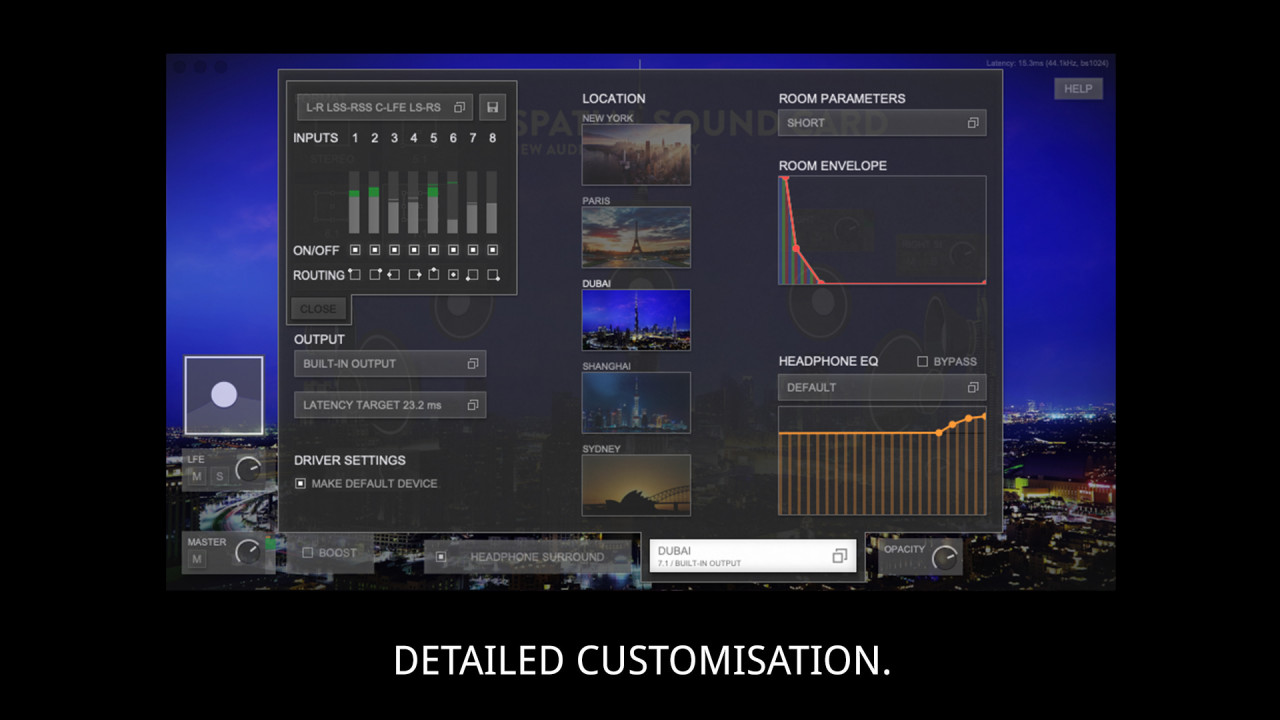
Task: Click the rightmost Headphone EQ curve point
Action: (x=984, y=416)
